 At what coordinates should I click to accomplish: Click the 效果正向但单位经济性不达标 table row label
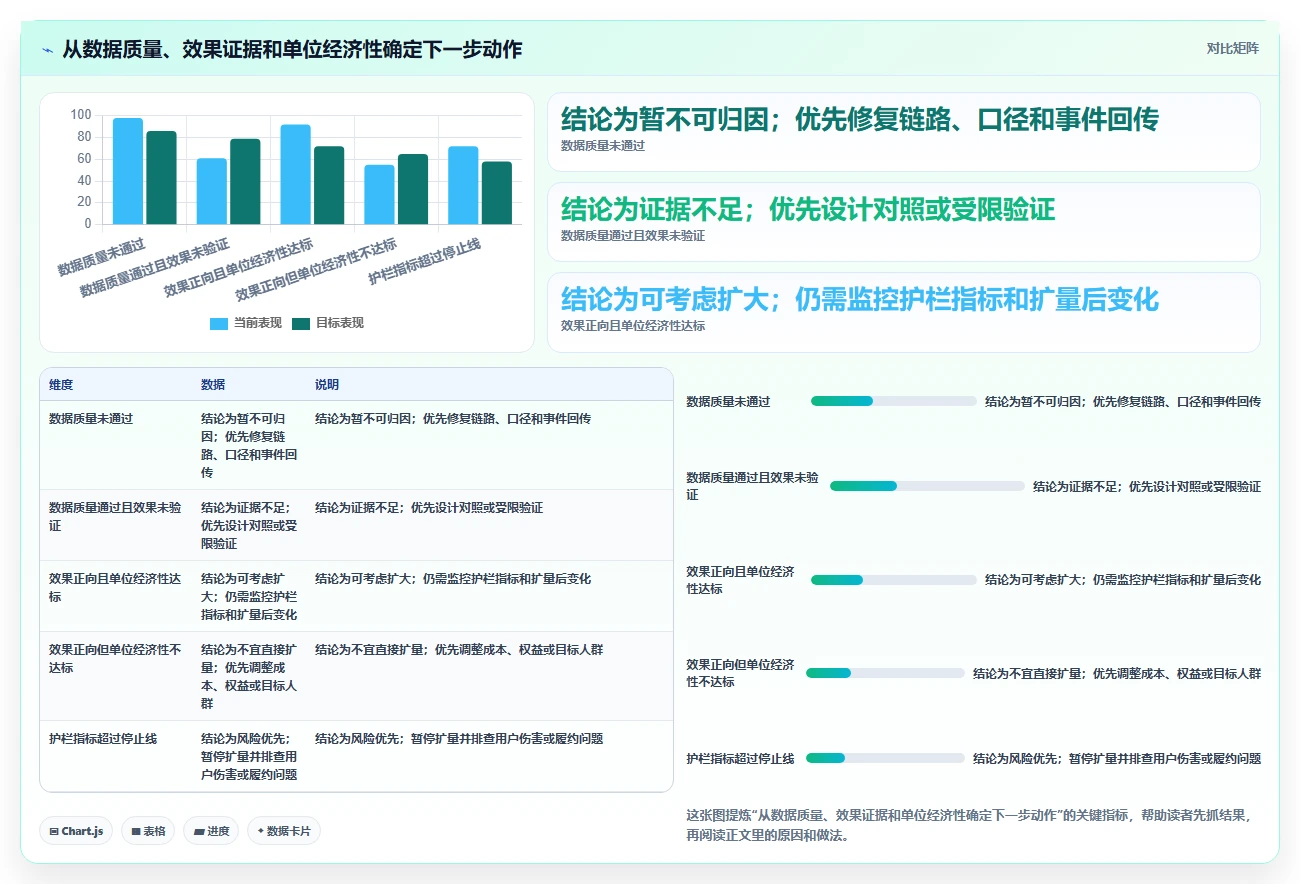(115, 658)
